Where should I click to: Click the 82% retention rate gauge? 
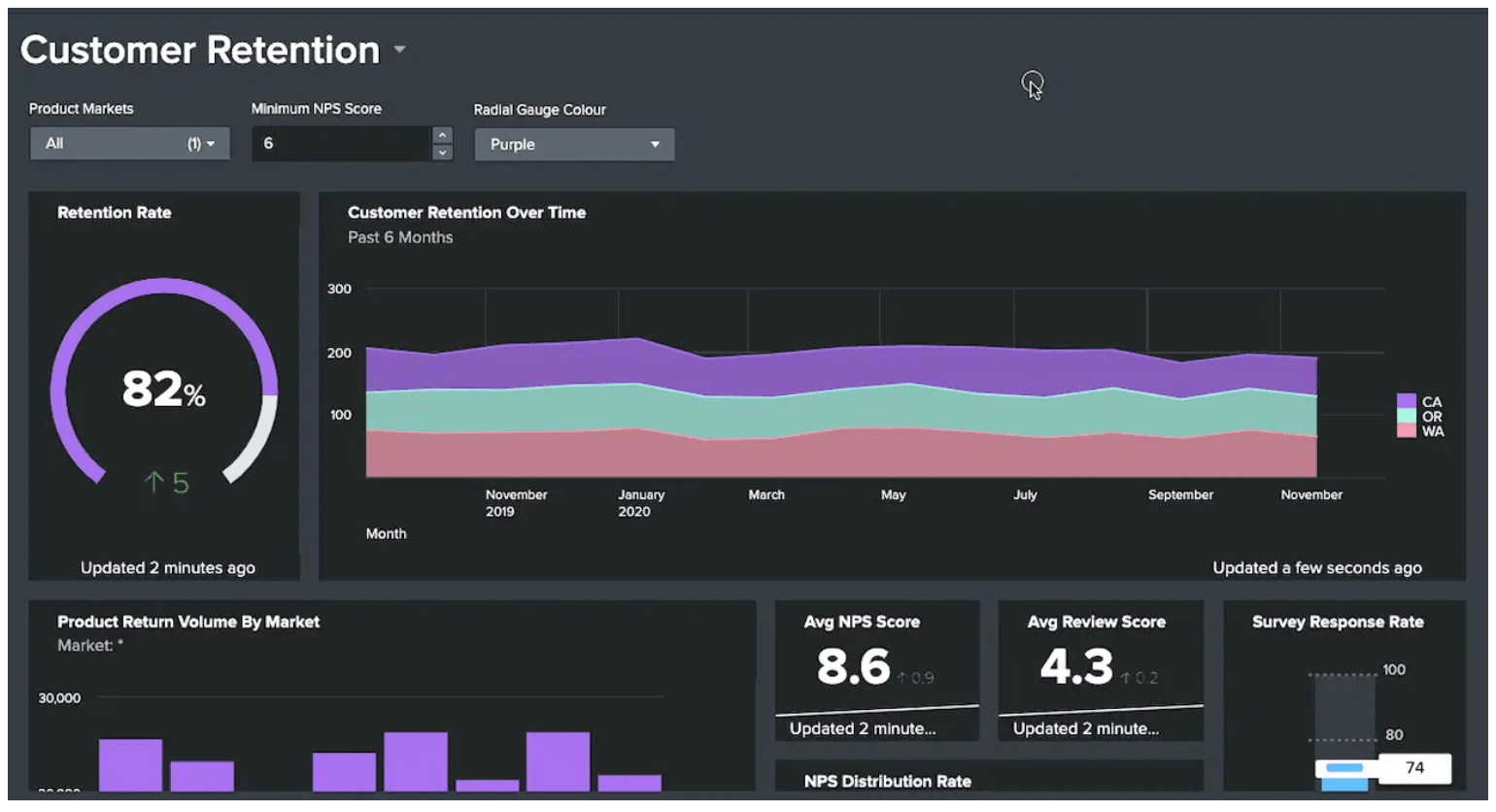(x=163, y=381)
